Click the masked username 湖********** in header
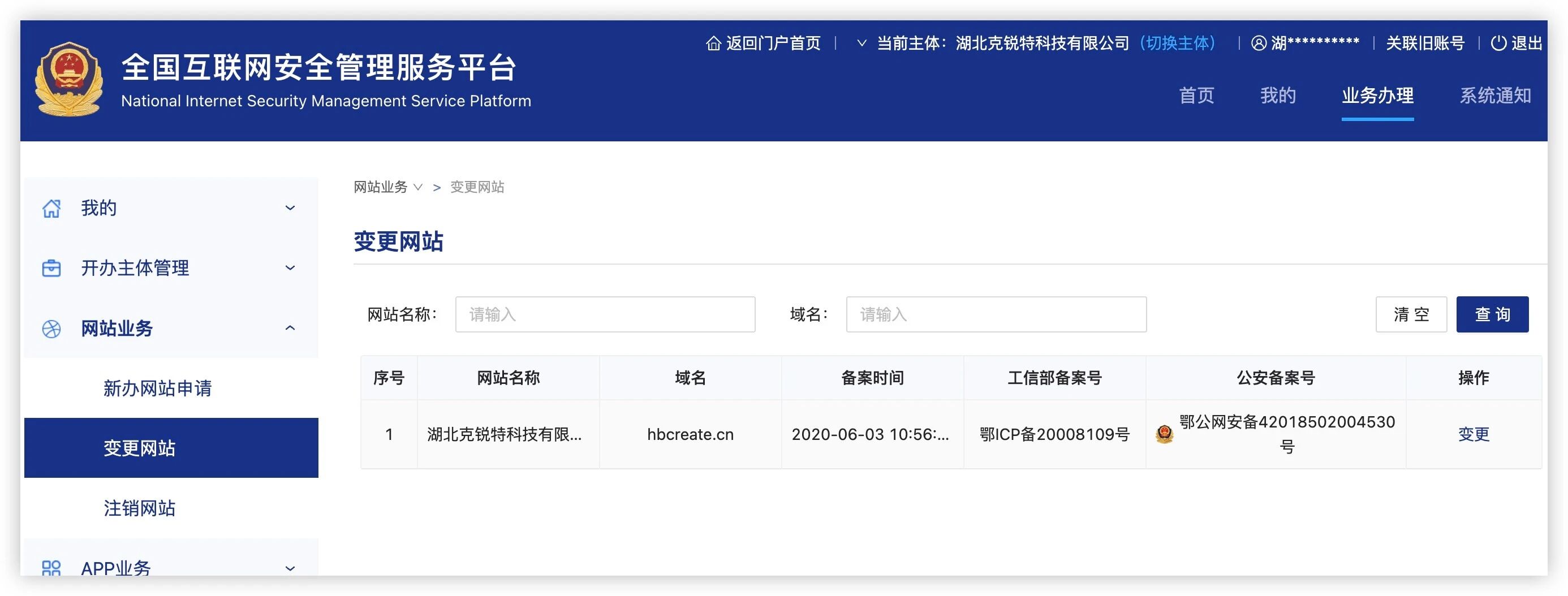1568x596 pixels. [1315, 43]
